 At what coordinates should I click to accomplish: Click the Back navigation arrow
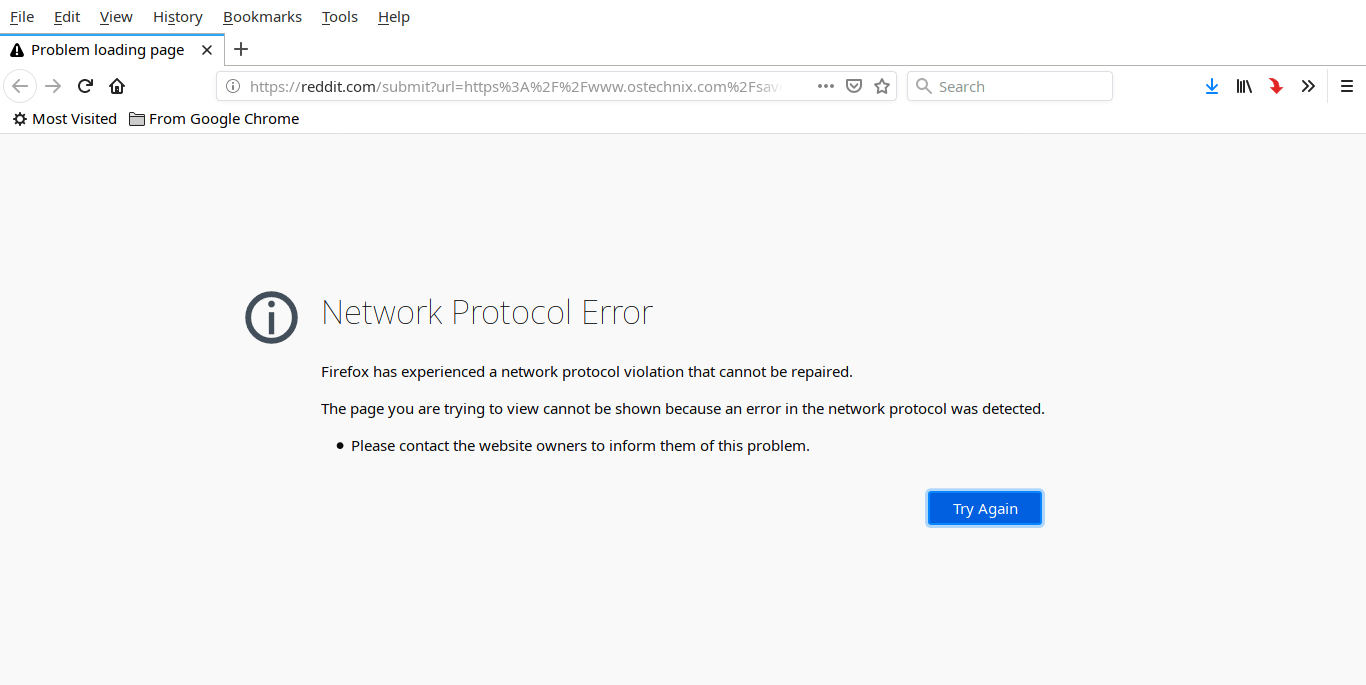pos(20,86)
